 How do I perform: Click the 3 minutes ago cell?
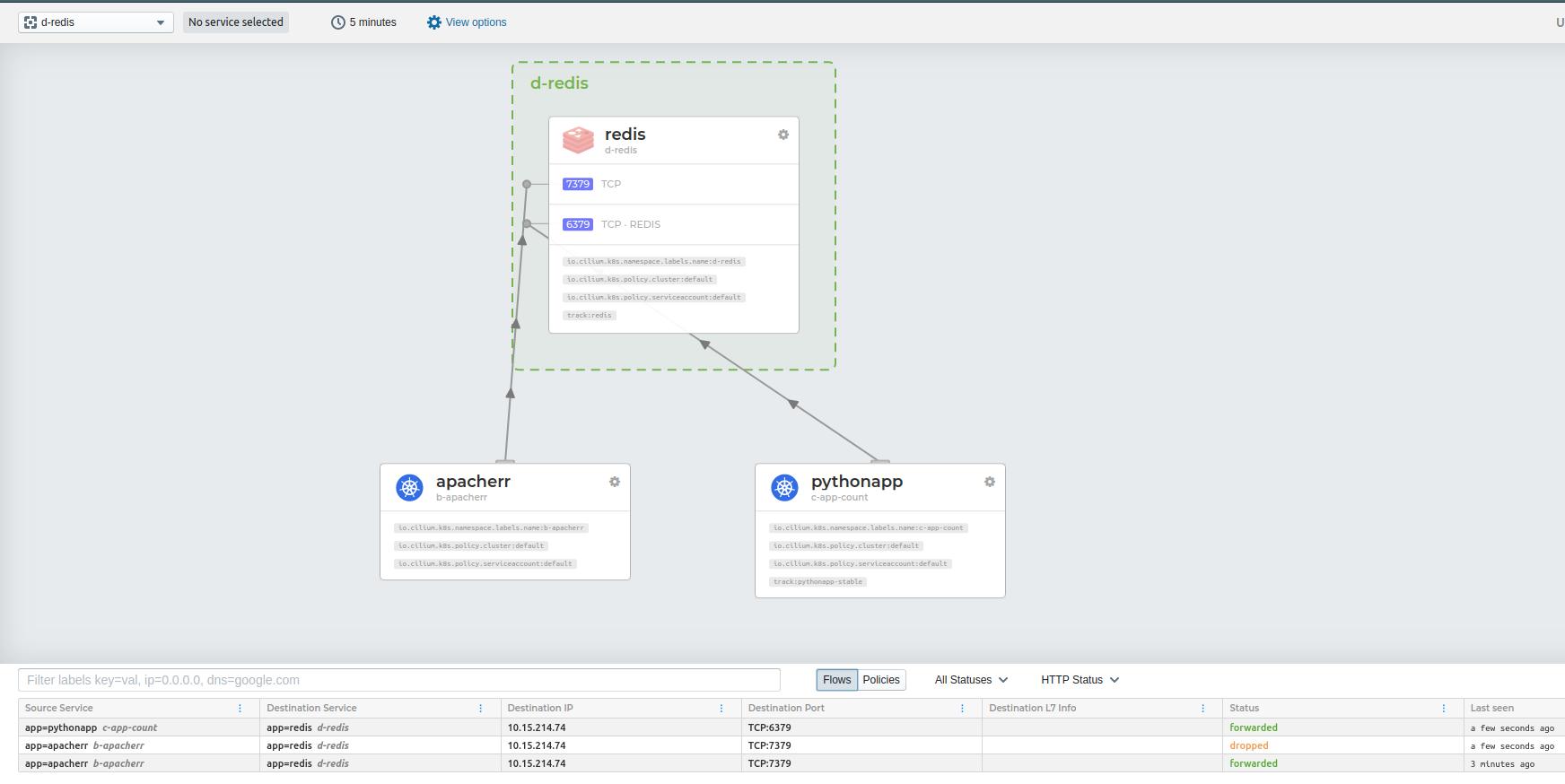click(x=1514, y=763)
